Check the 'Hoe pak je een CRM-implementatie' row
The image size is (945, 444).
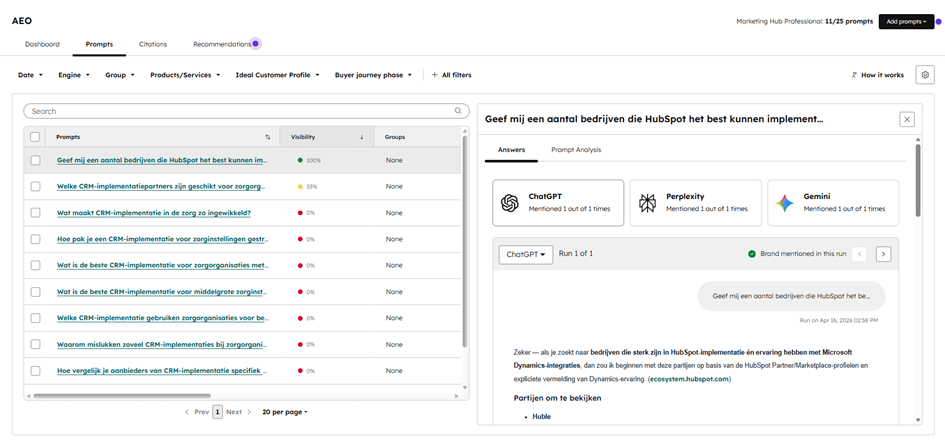click(35, 239)
